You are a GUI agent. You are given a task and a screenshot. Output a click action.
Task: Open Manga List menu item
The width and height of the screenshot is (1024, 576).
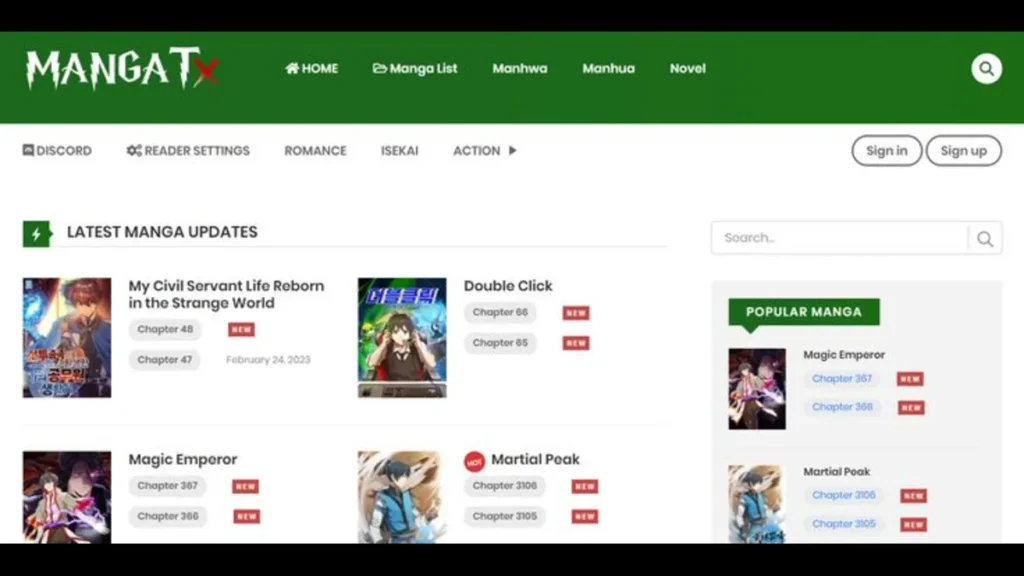pyautogui.click(x=415, y=69)
